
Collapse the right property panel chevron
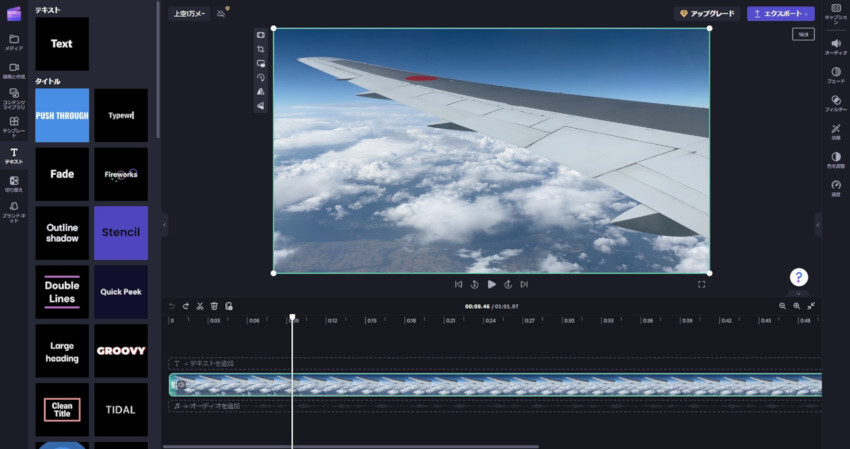coord(817,226)
